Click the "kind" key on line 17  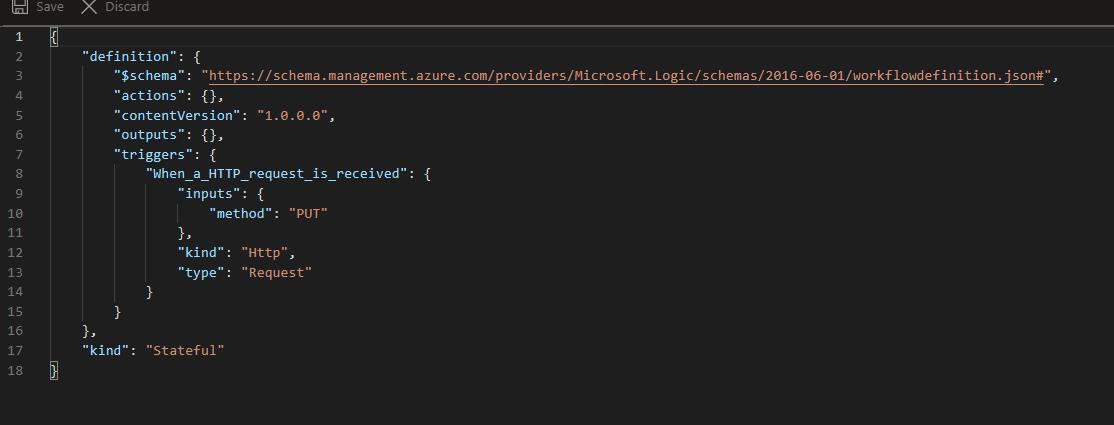106,350
